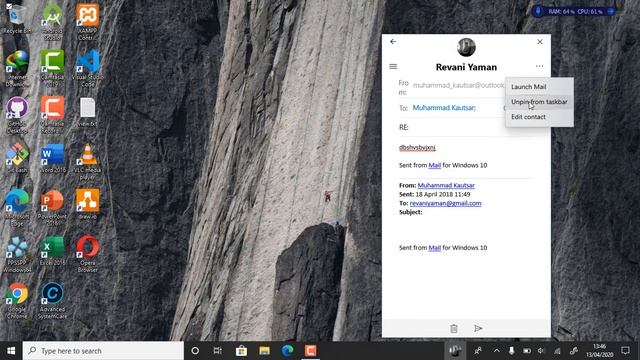
Task: Open the PowerPoint 2016 desktop icon
Action: click(x=52, y=208)
